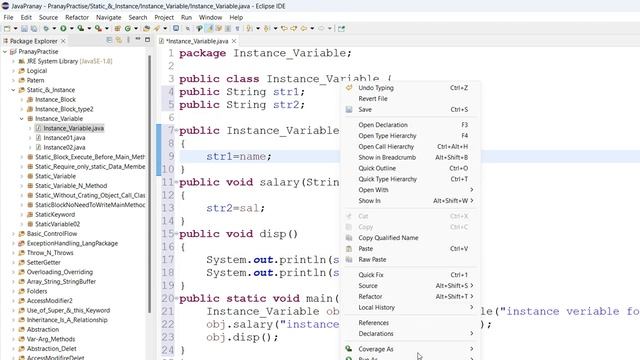Toggle Link with Editor in Package Explorer
This screenshot has height=360, width=640.
[x=119, y=40]
